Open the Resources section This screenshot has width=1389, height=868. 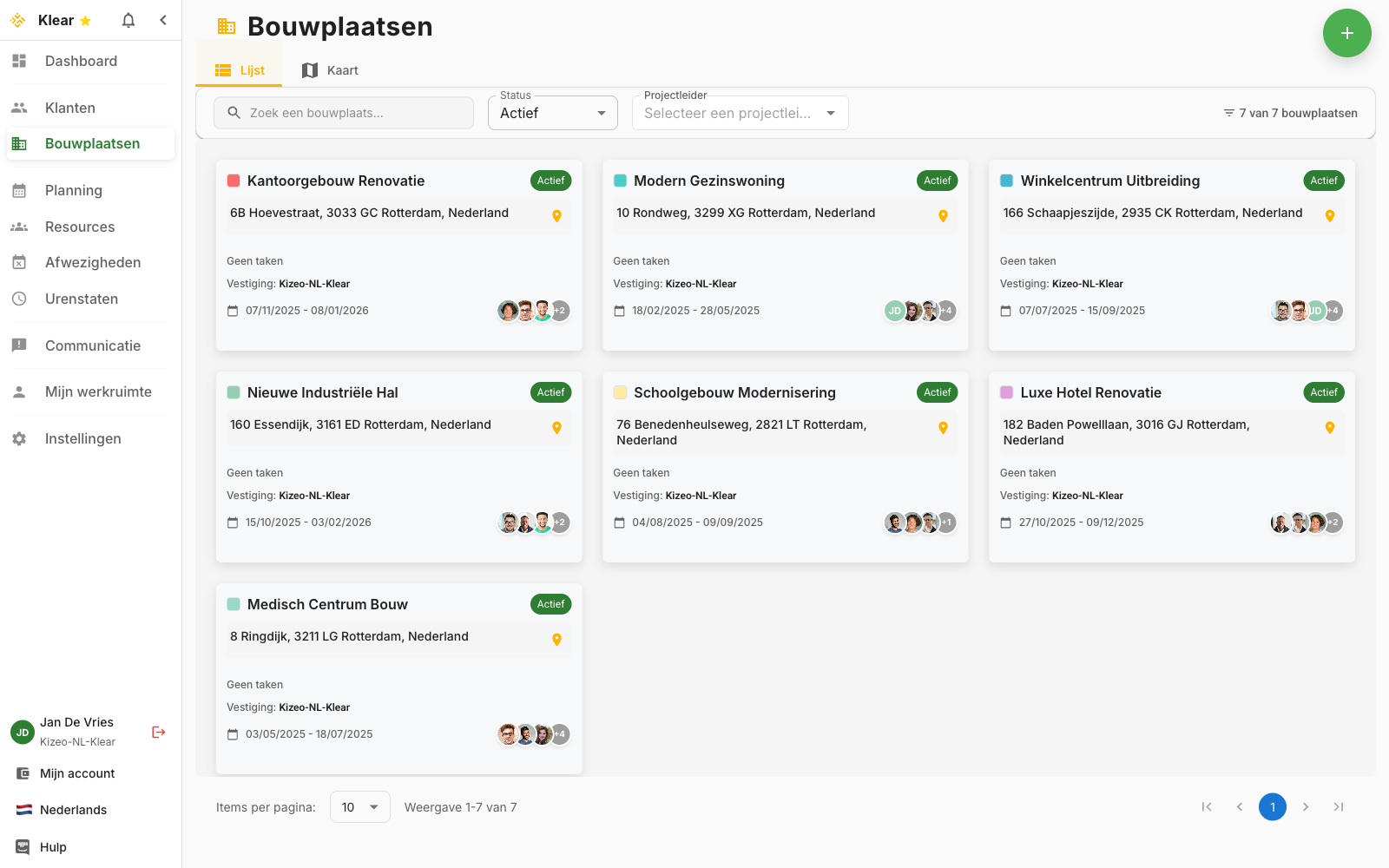click(x=79, y=227)
